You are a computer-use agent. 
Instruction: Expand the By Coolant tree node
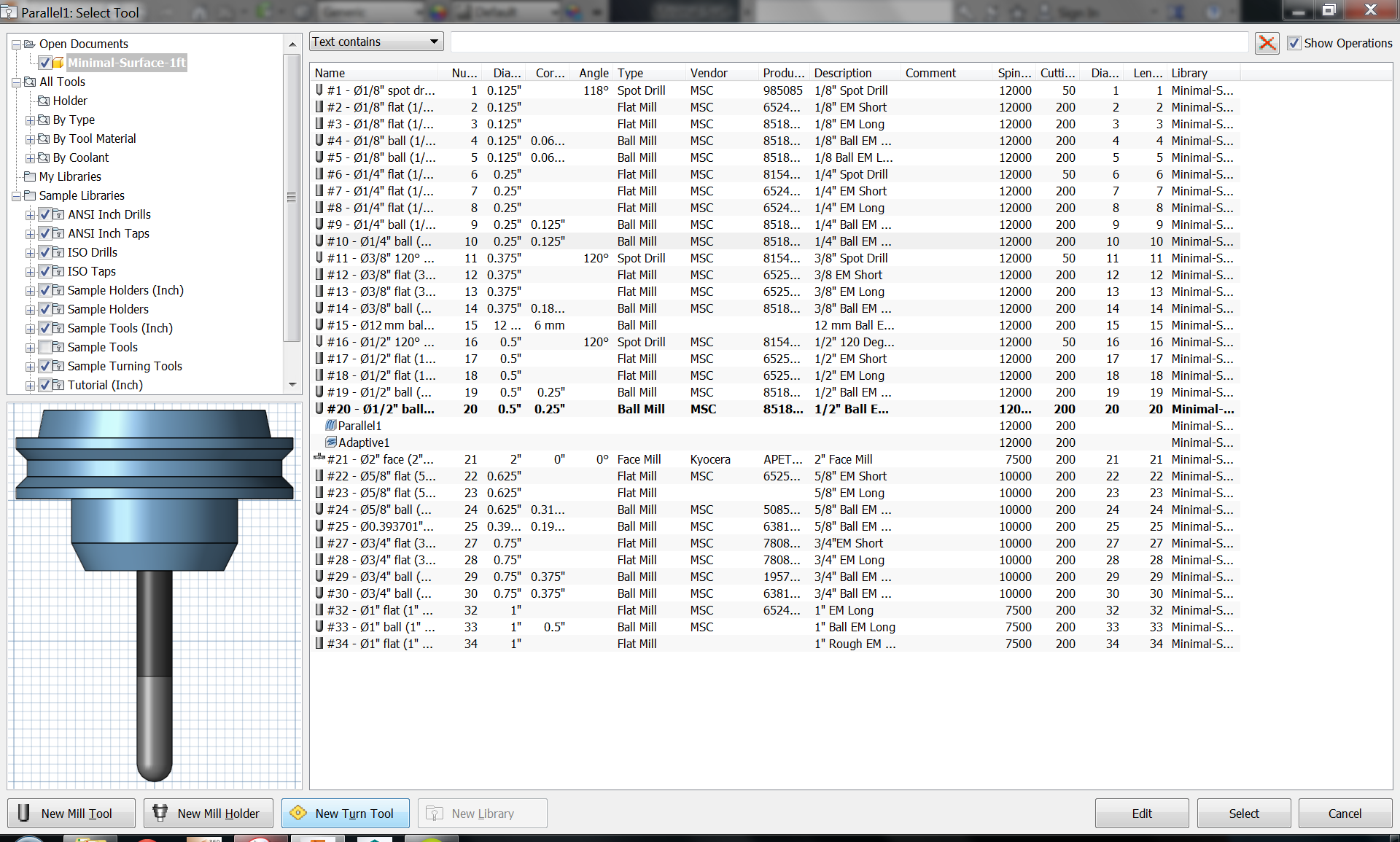click(x=30, y=158)
